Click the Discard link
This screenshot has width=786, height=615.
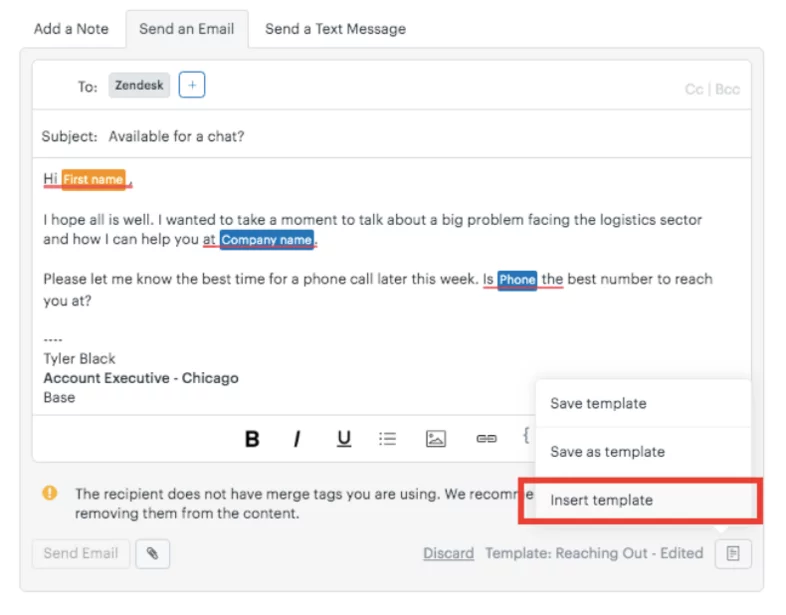point(448,553)
